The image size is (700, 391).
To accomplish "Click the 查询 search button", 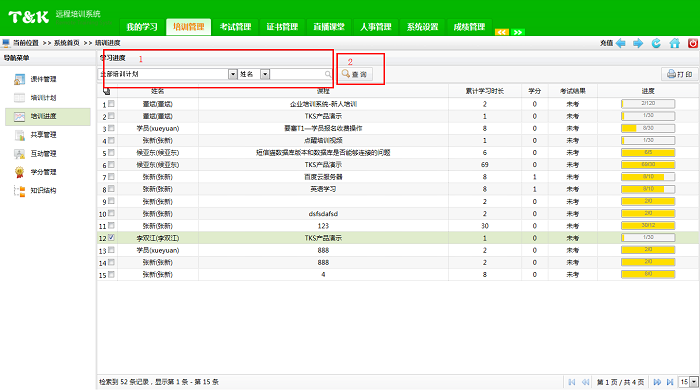I will click(356, 74).
